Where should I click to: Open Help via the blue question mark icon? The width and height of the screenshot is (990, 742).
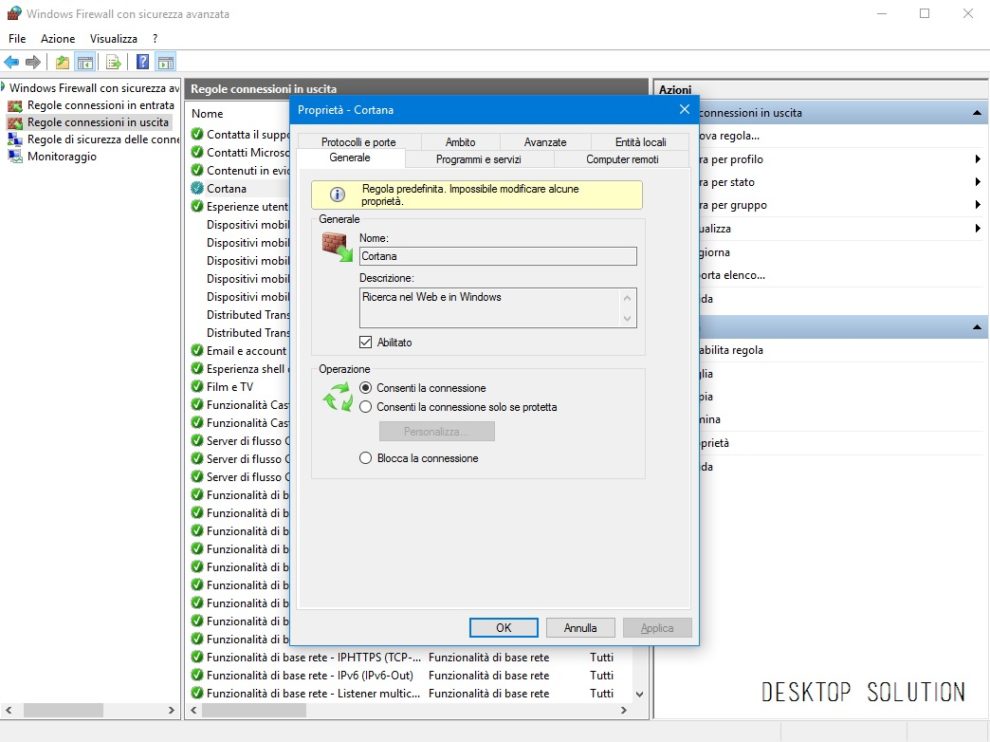143,62
